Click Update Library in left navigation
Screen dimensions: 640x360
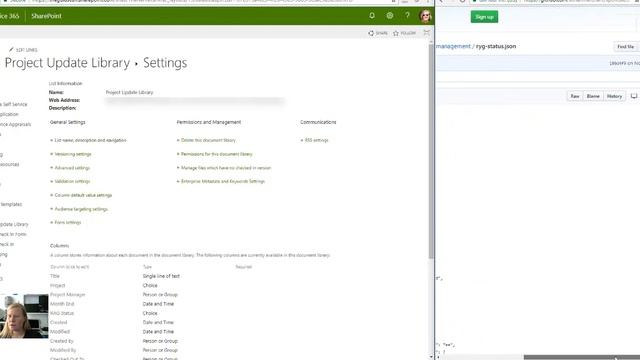(x=14, y=224)
